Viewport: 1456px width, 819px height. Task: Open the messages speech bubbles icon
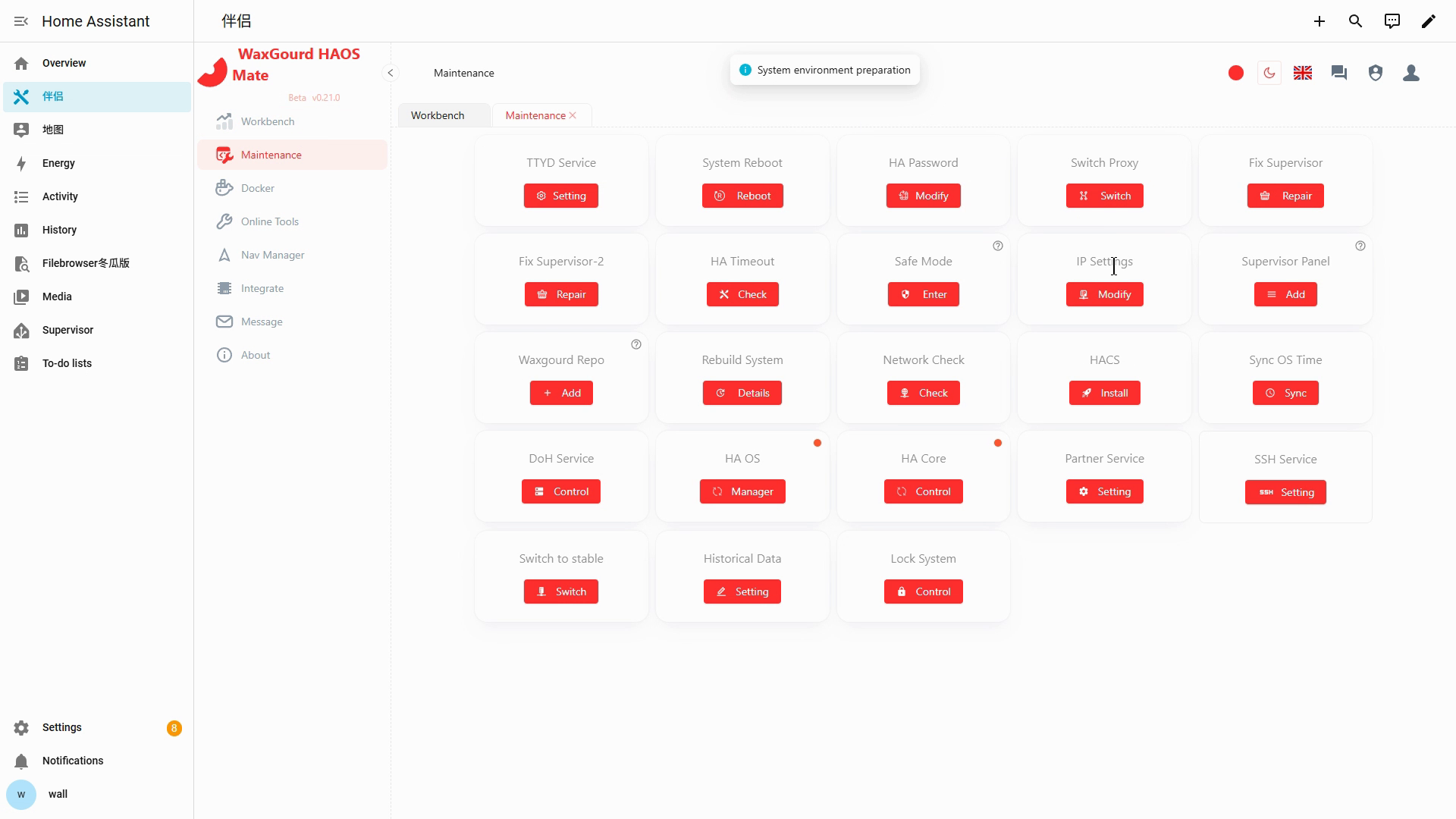coord(1339,73)
